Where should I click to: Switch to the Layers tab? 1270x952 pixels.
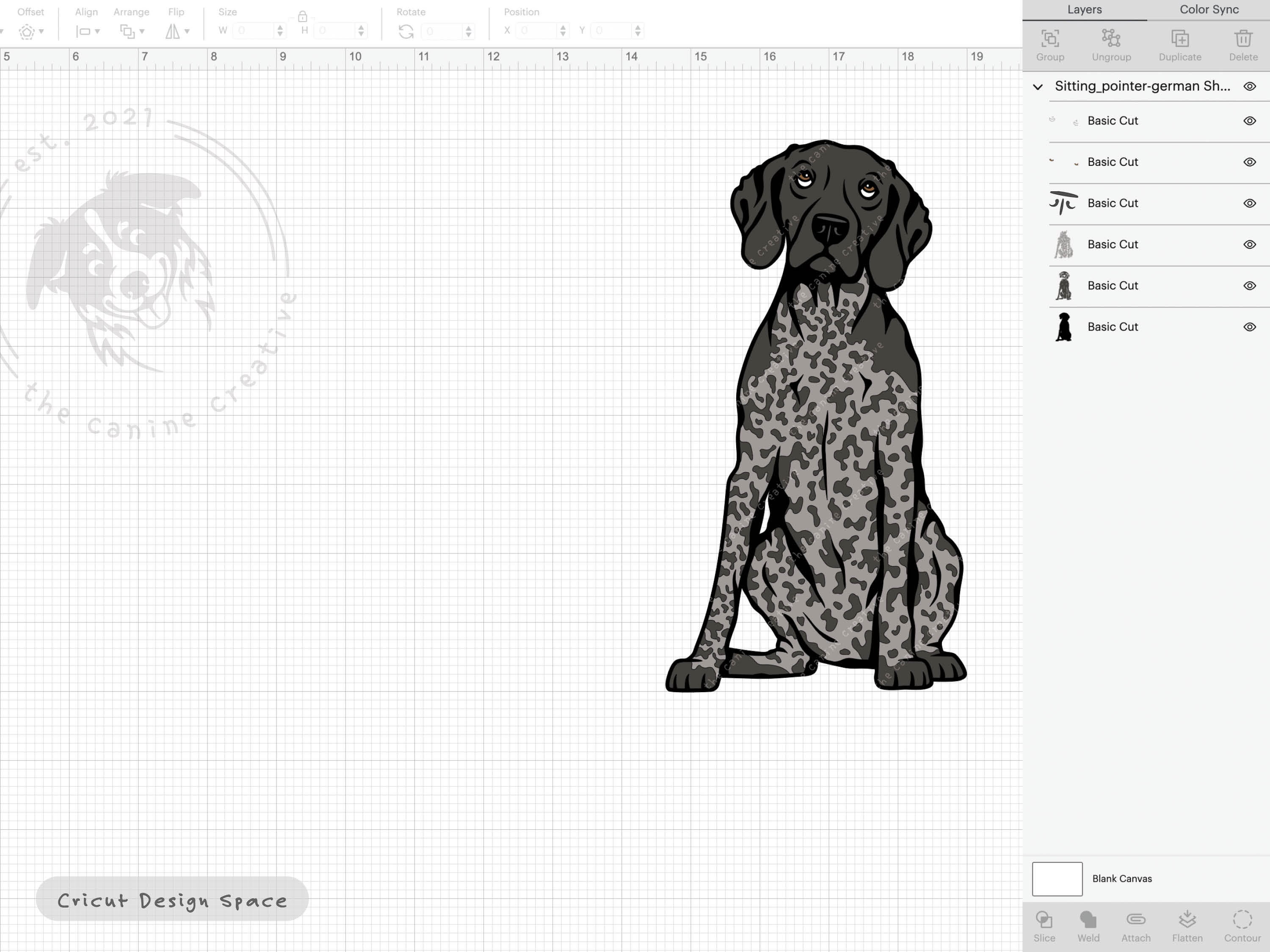point(1084,10)
